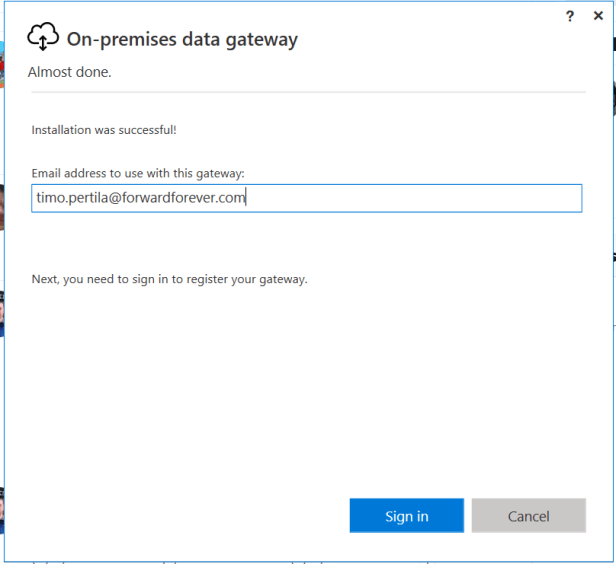Open help with the question mark icon
Screen dimensions: 616x564
coord(570,15)
